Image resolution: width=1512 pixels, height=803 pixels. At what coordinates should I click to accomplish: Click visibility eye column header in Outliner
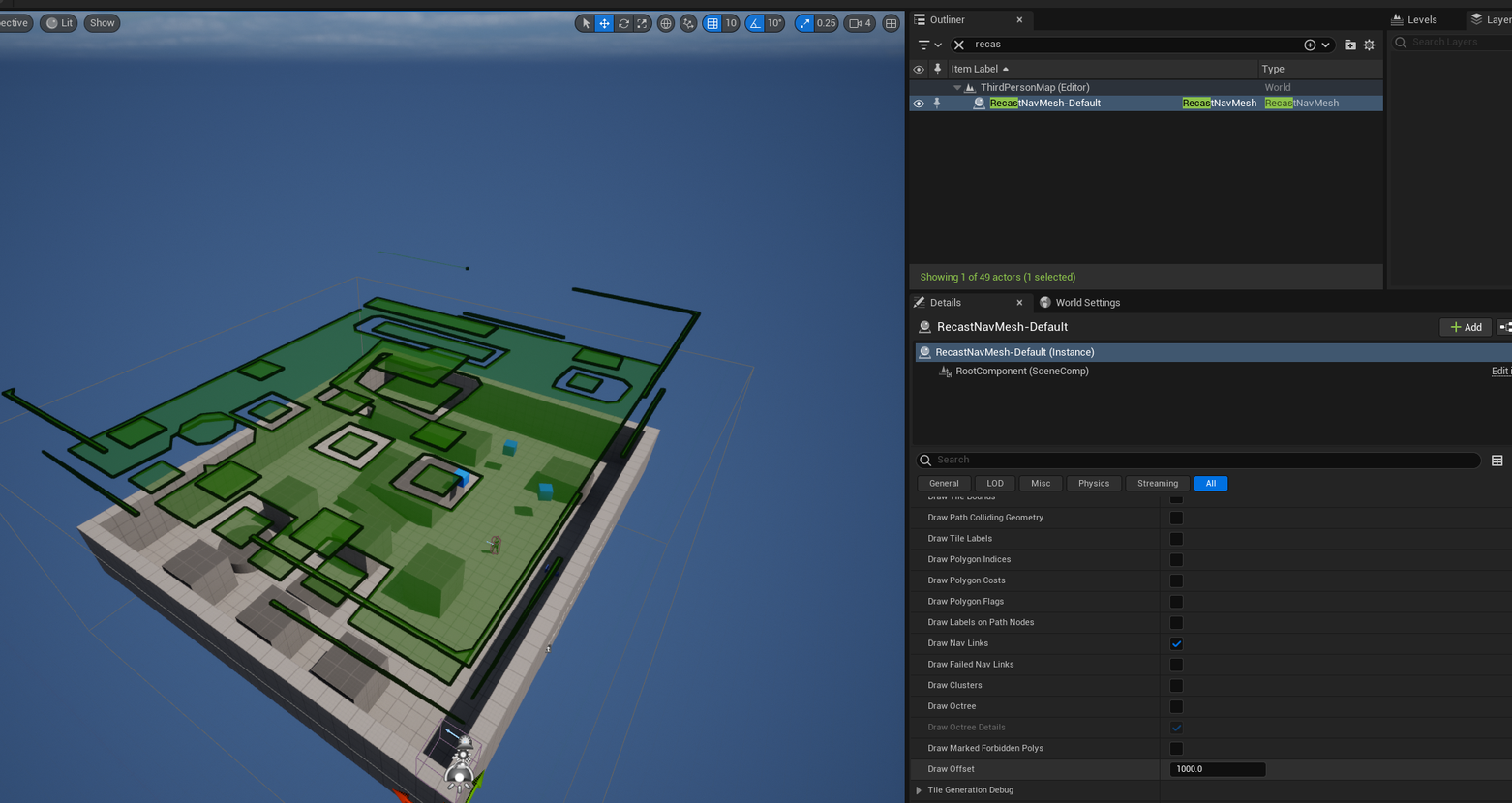coord(919,69)
